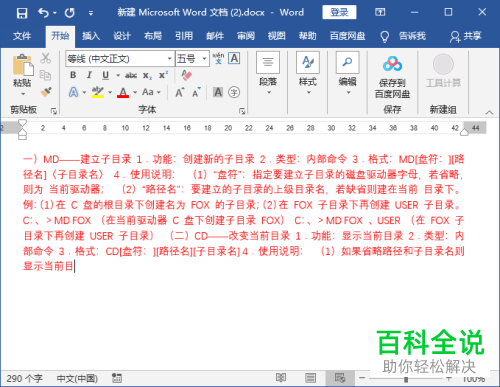Click the macro recording status icon
This screenshot has width=500, height=387.
tap(117, 378)
